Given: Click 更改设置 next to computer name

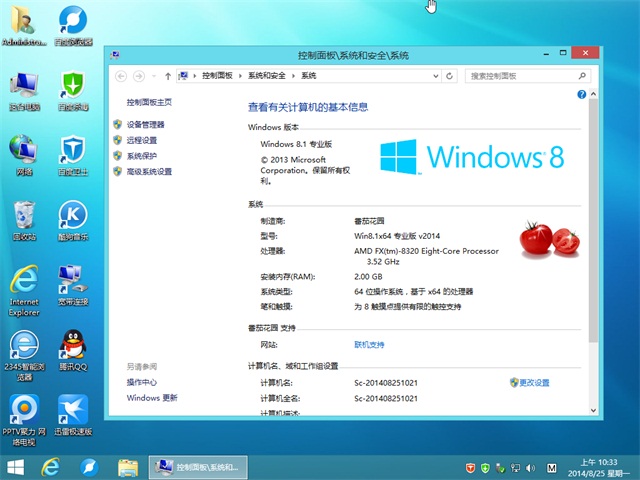Looking at the screenshot, I should point(534,382).
